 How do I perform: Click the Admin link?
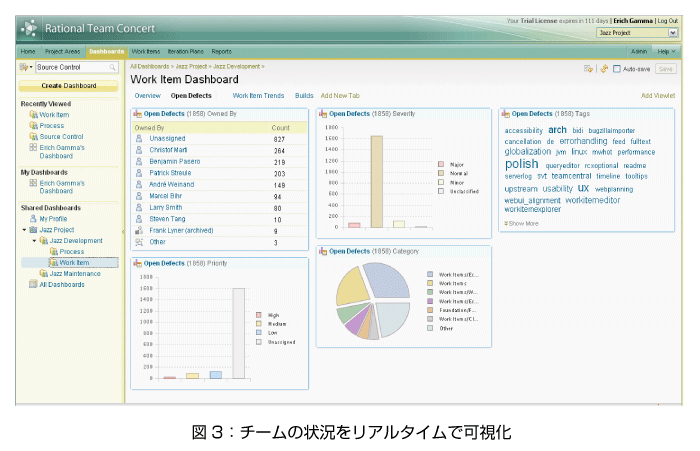(639, 51)
